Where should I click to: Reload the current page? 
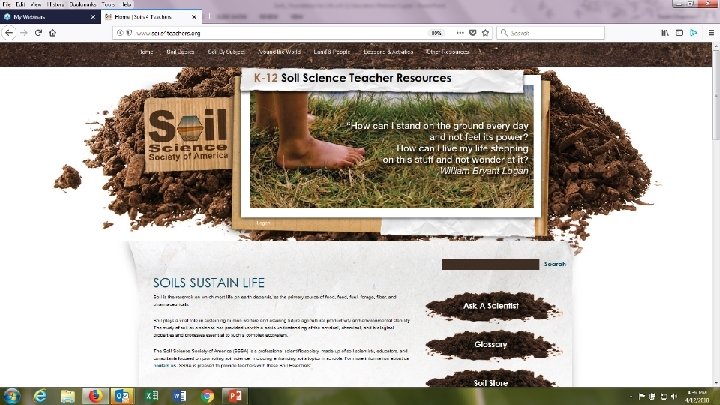(x=39, y=33)
